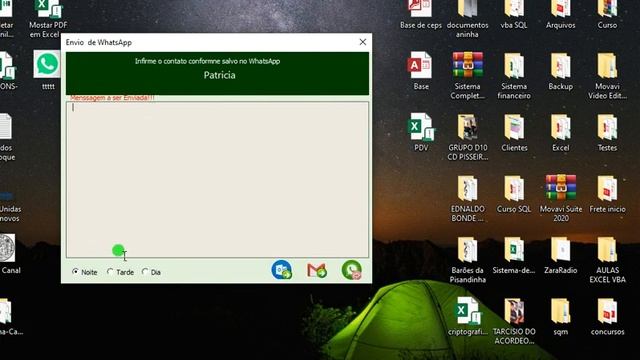Image resolution: width=640 pixels, height=360 pixels.
Task: Open the Curso folder
Action: pyautogui.click(x=607, y=15)
